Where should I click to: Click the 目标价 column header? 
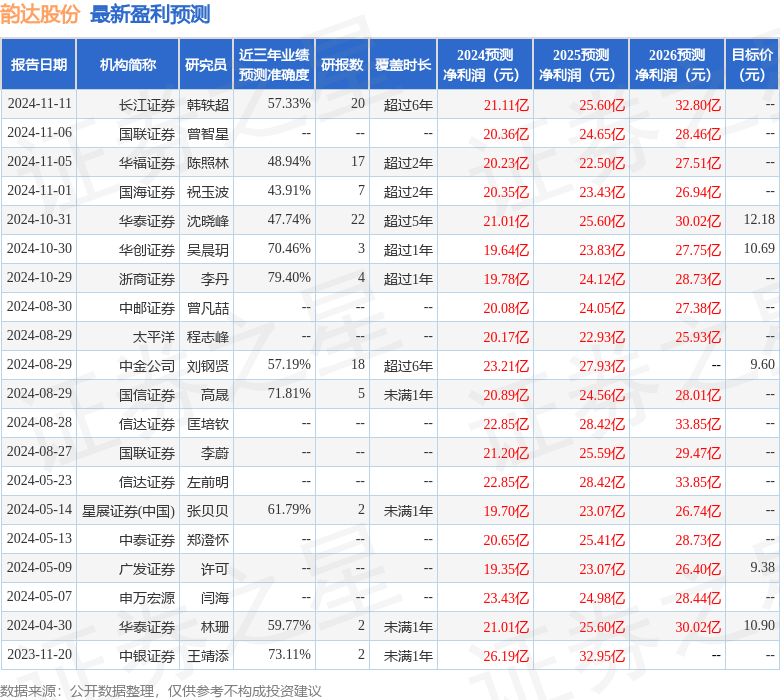click(x=753, y=65)
